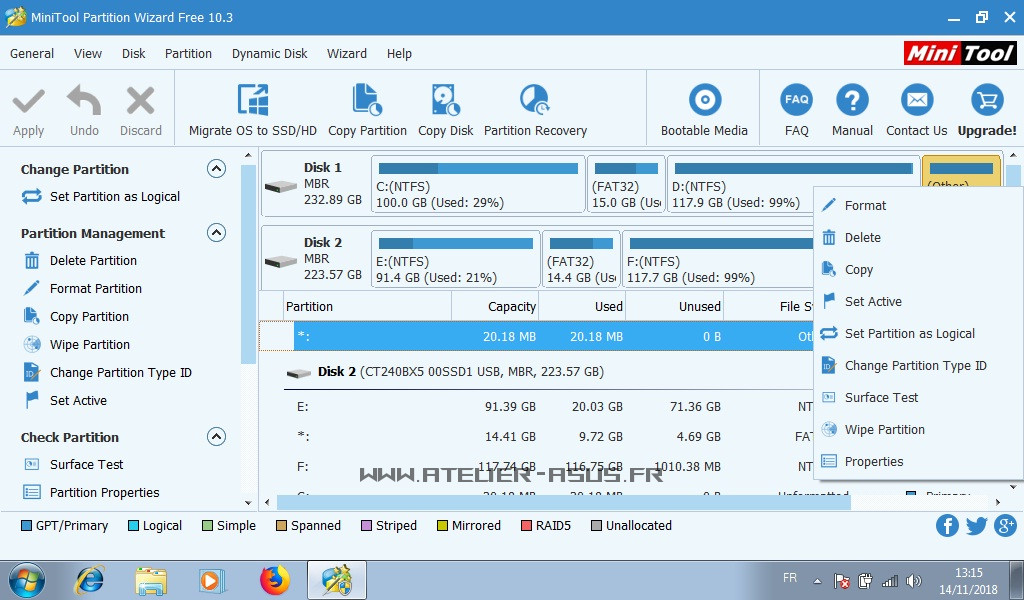Image resolution: width=1024 pixels, height=600 pixels.
Task: Open the Help menu
Action: (x=399, y=54)
